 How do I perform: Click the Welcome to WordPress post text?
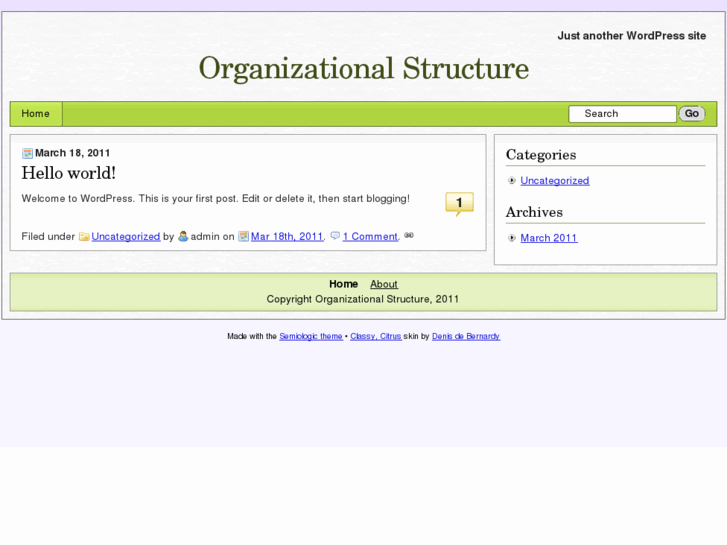[216, 199]
